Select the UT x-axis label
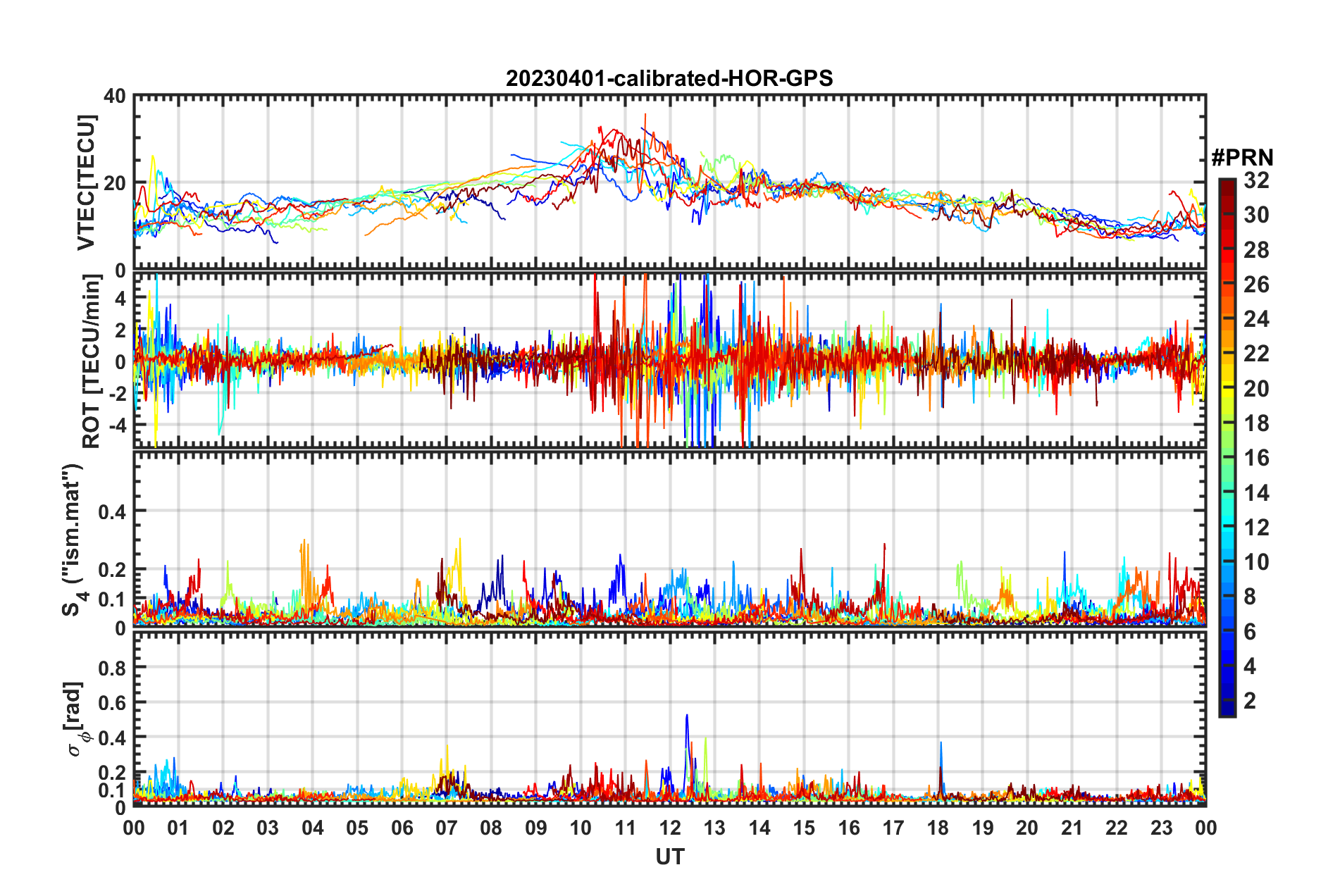Image resolution: width=1340 pixels, height=896 pixels. pos(670,857)
